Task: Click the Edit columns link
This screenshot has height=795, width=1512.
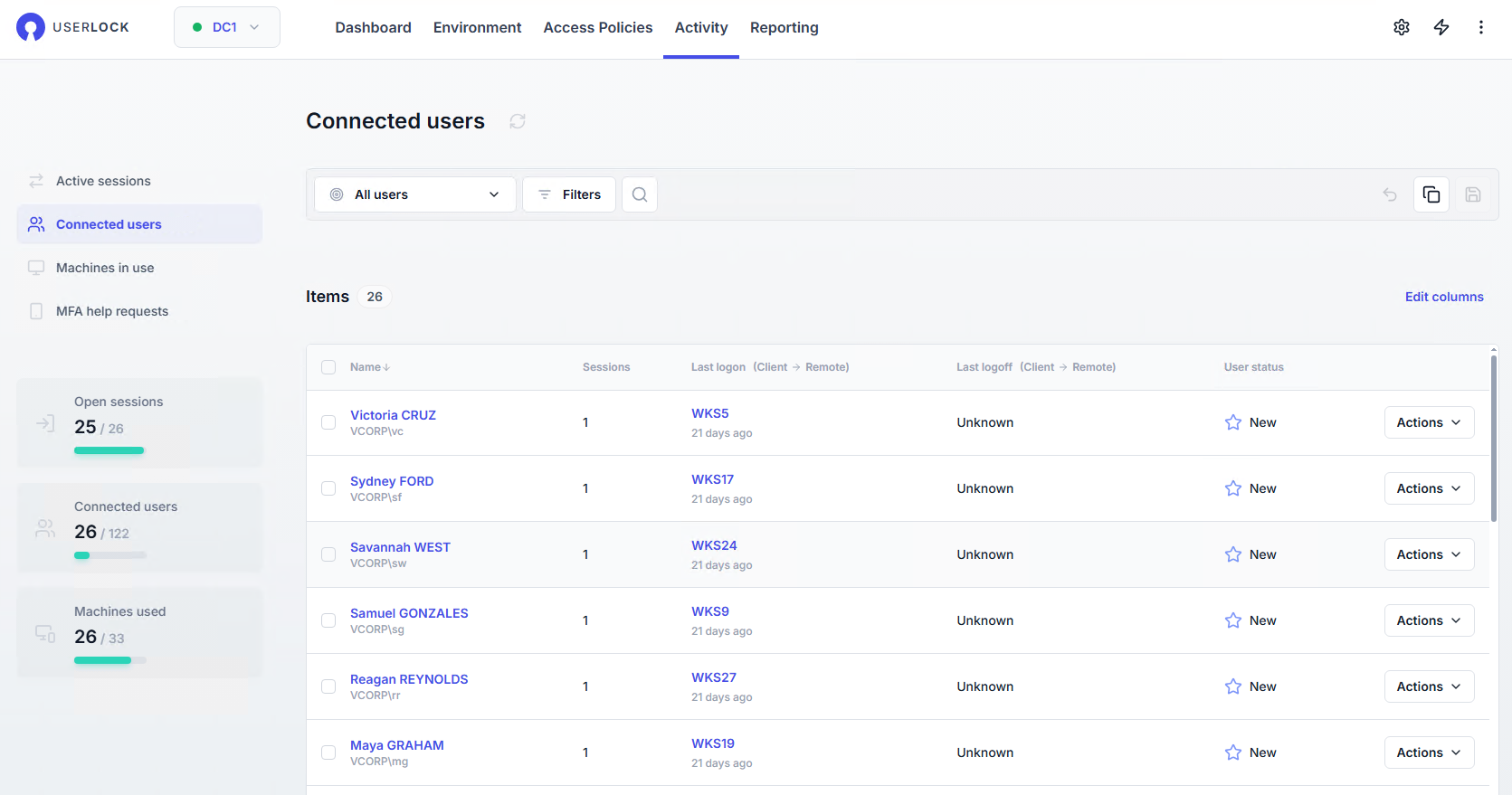Action: 1443,297
